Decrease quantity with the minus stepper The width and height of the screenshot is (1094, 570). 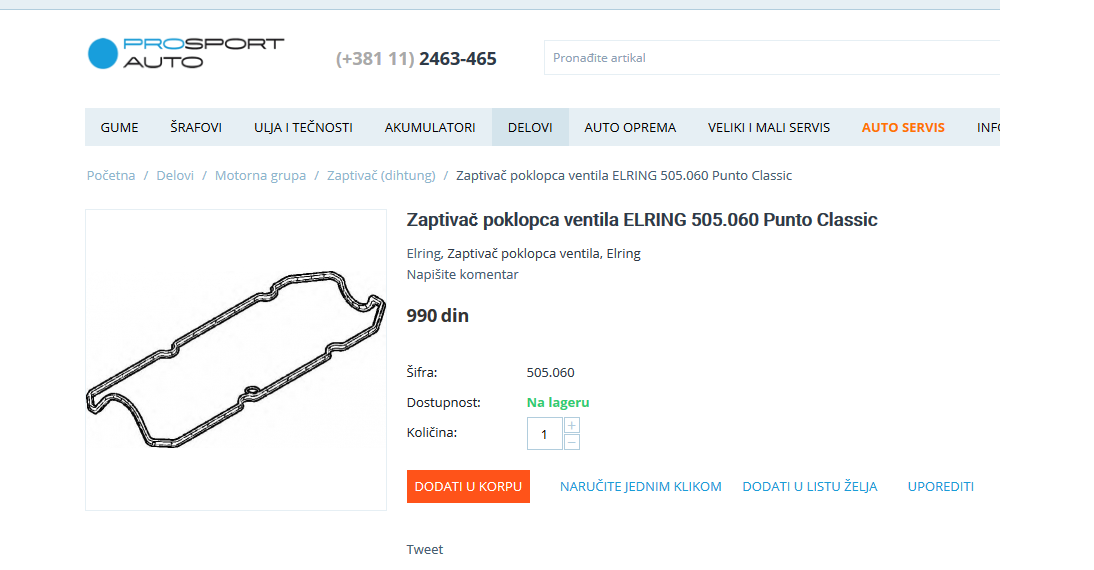click(571, 442)
